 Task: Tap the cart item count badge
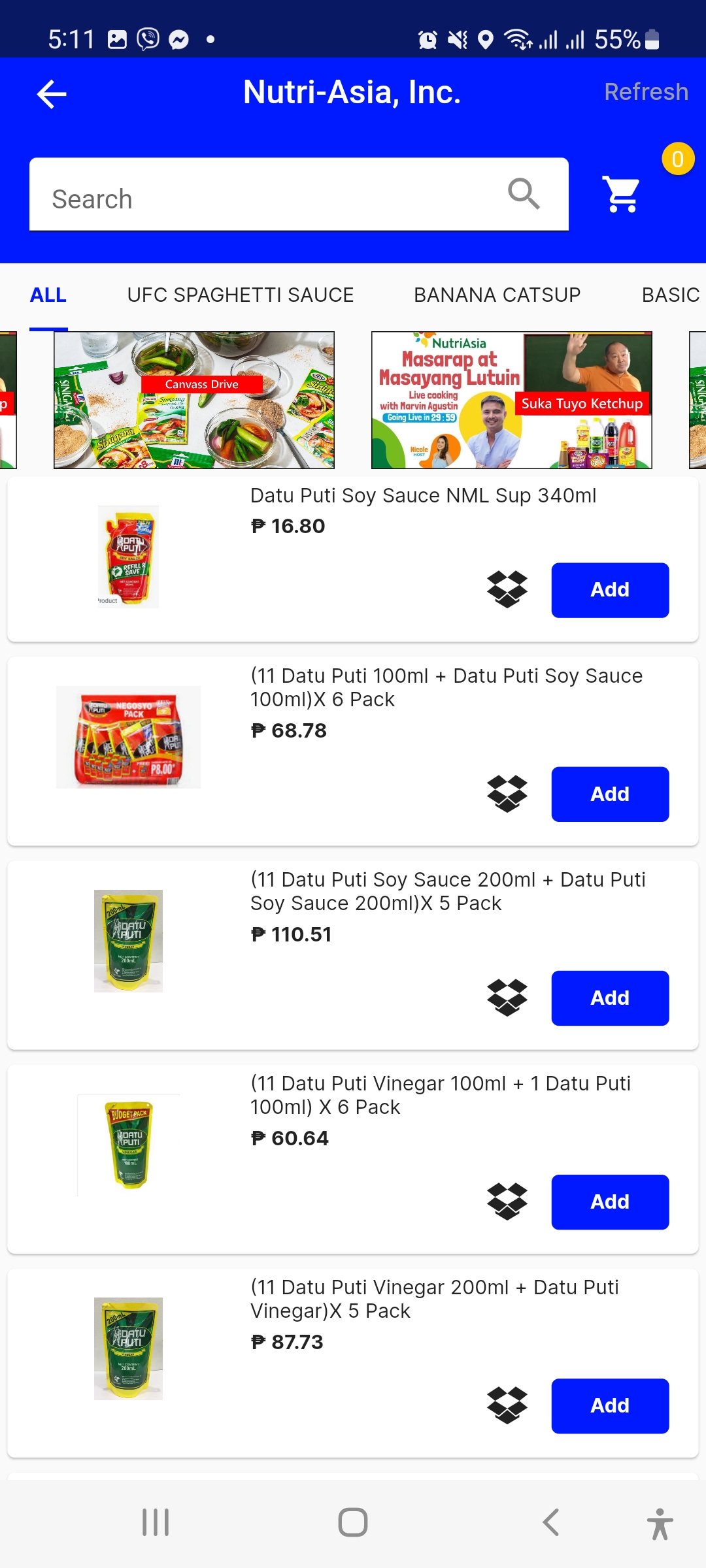pyautogui.click(x=678, y=159)
